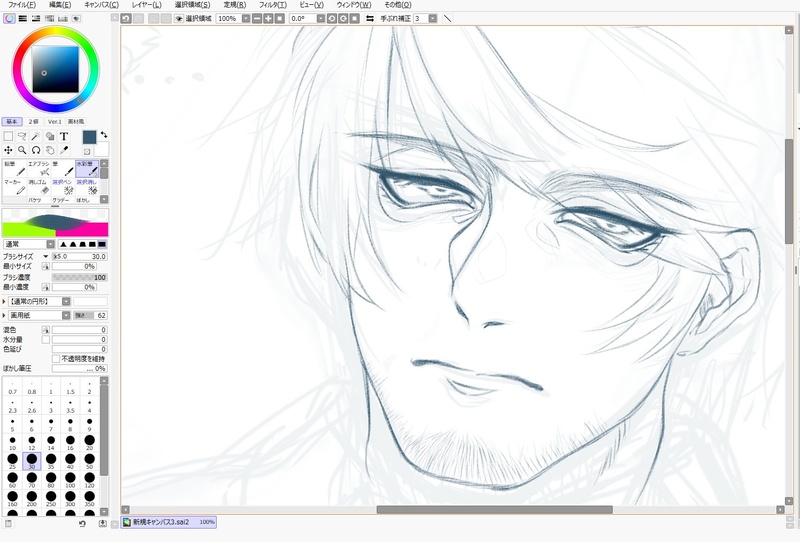The height and width of the screenshot is (542, 800).
Task: Toggle straight line drawing mode
Action: (x=447, y=18)
